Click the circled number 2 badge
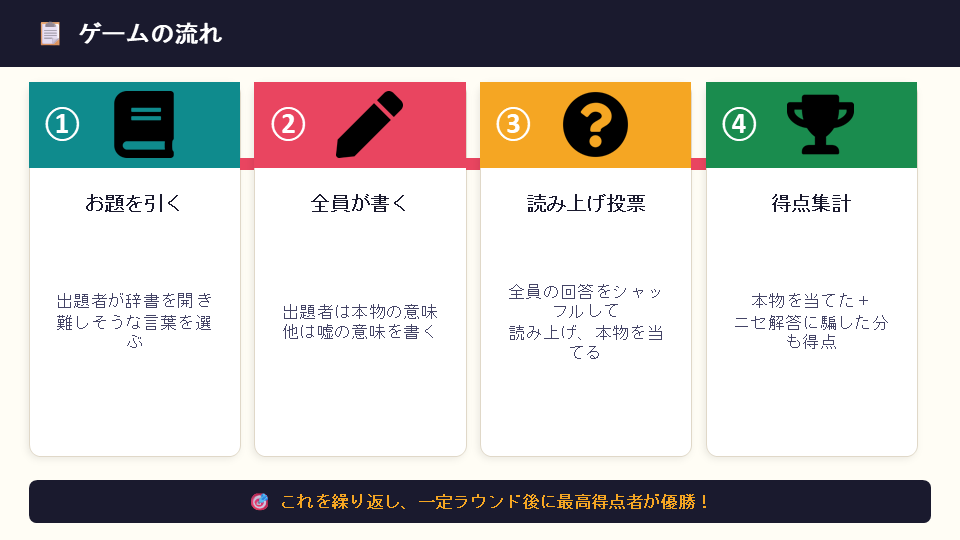 click(x=288, y=125)
